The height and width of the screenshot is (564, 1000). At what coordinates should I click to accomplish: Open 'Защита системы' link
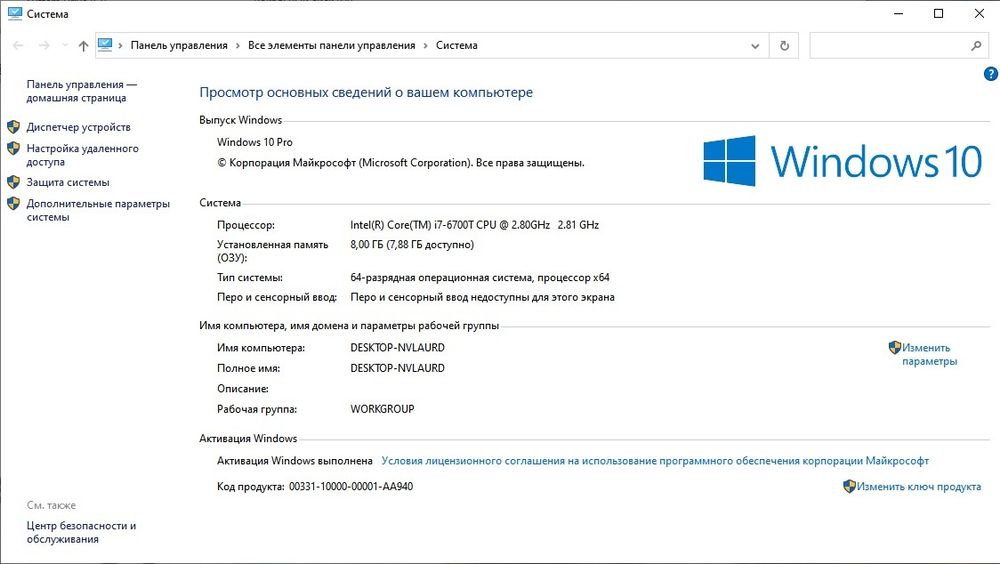pyautogui.click(x=68, y=182)
